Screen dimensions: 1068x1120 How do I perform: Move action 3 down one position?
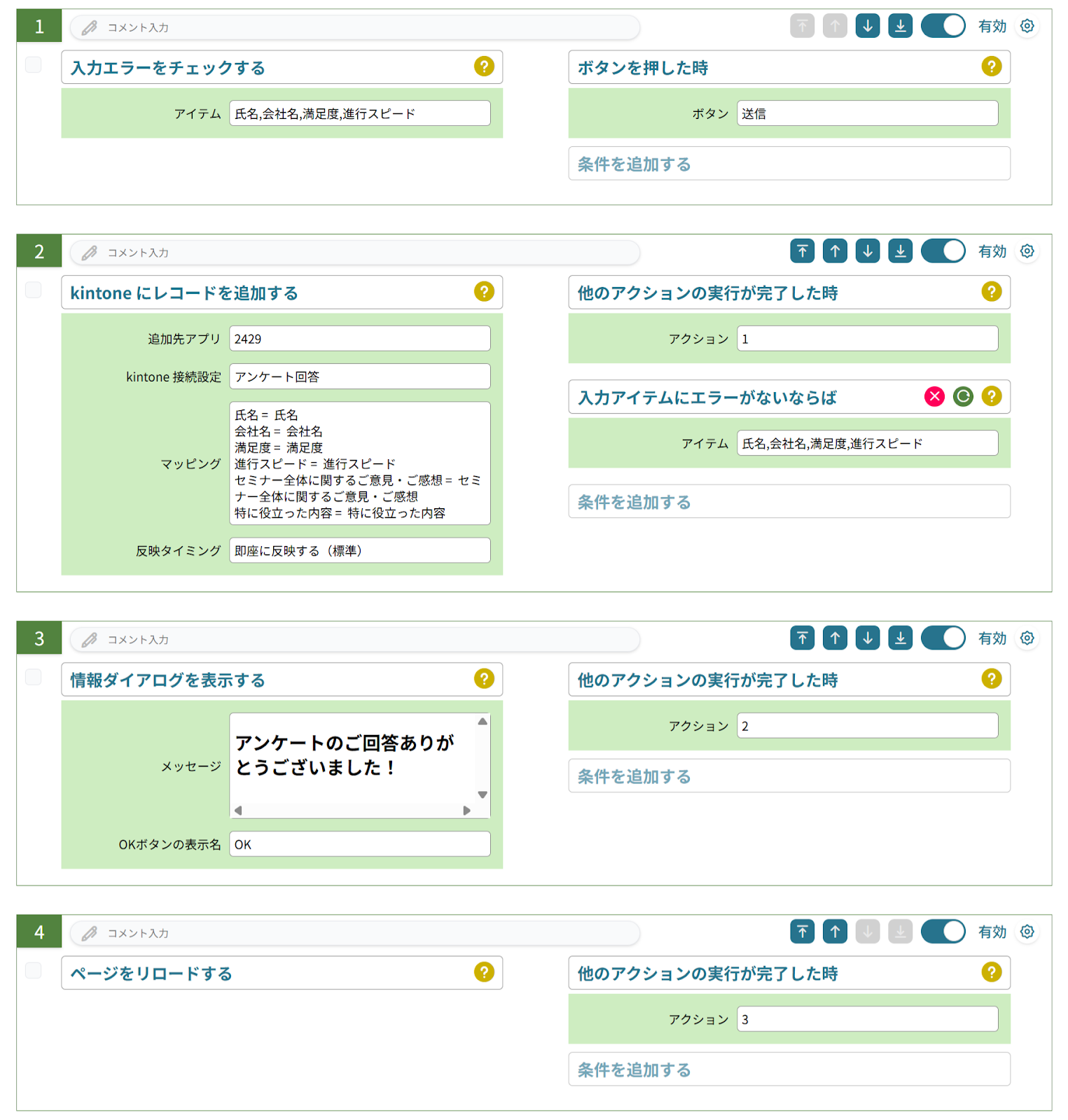[867, 638]
